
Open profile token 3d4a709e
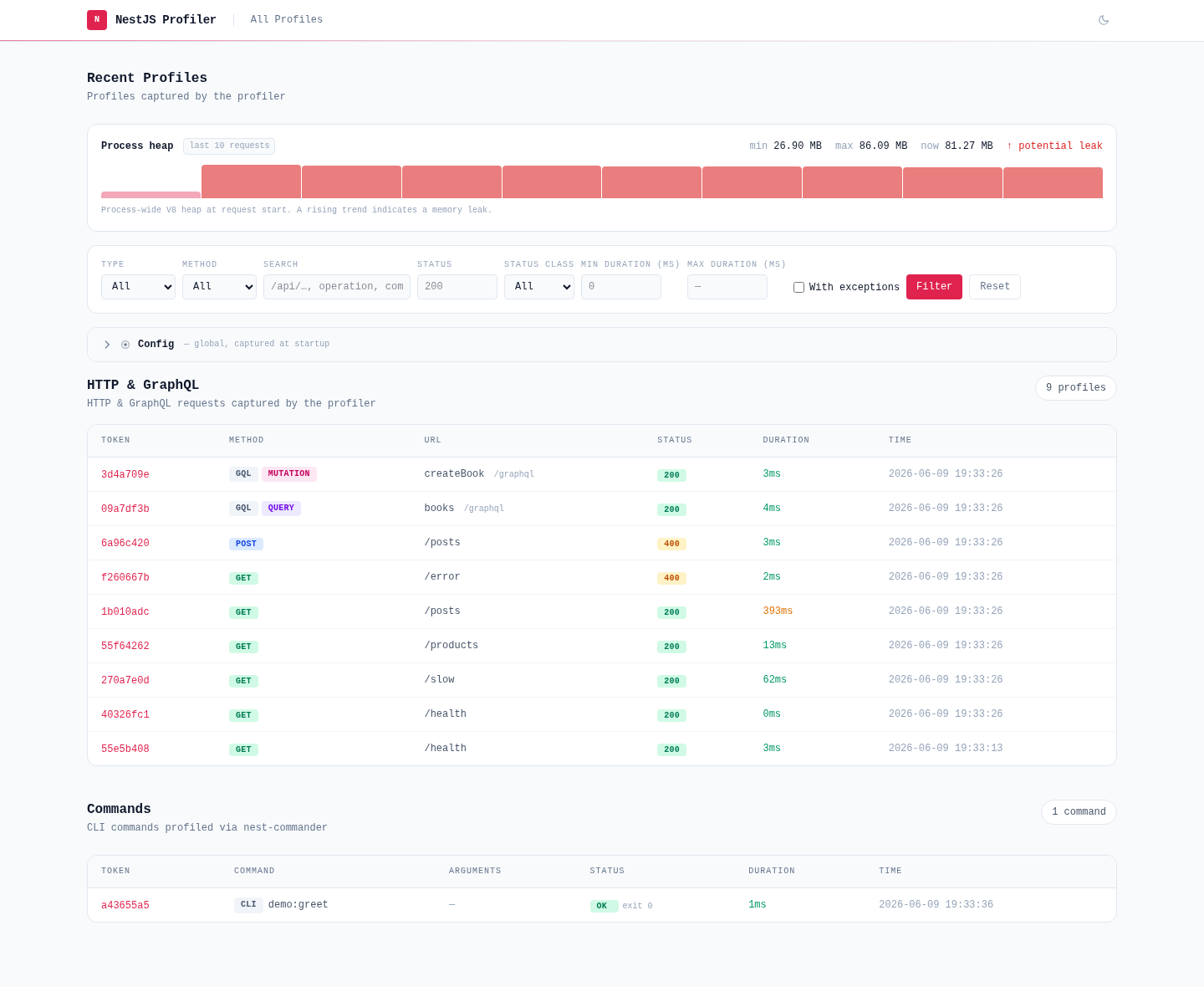(125, 475)
